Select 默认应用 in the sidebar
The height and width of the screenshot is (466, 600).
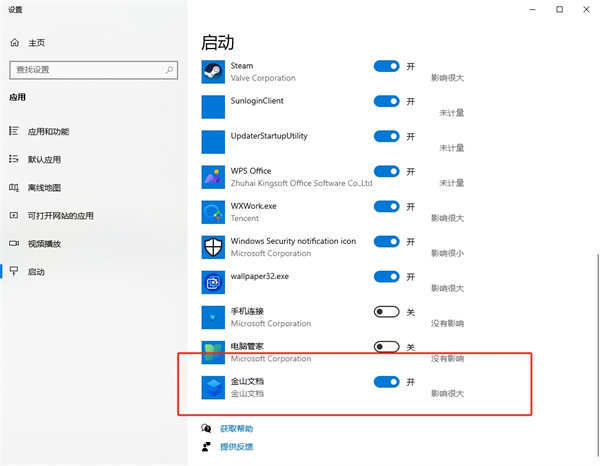44,160
